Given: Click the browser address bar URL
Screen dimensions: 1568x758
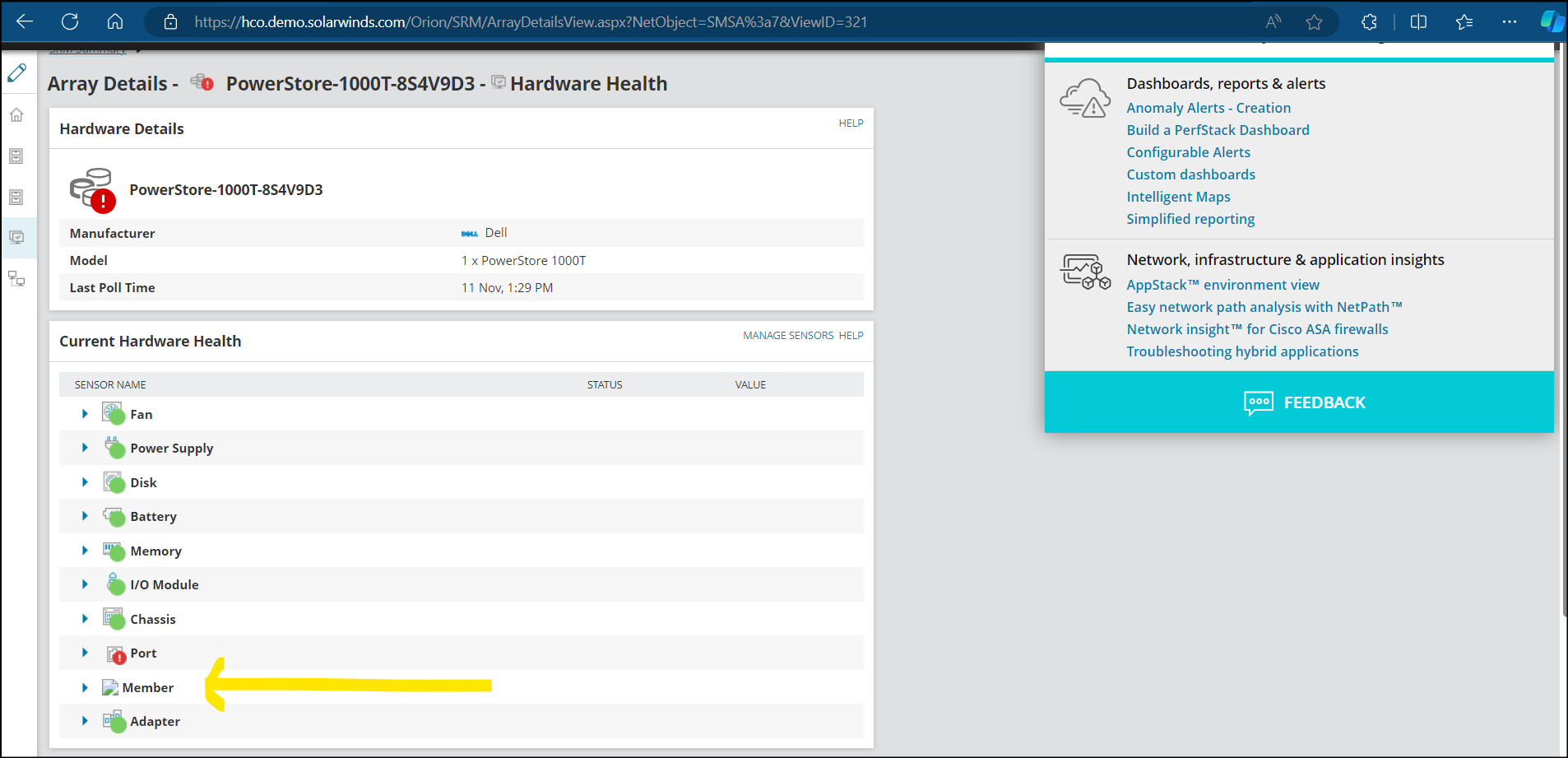Looking at the screenshot, I should point(531,22).
